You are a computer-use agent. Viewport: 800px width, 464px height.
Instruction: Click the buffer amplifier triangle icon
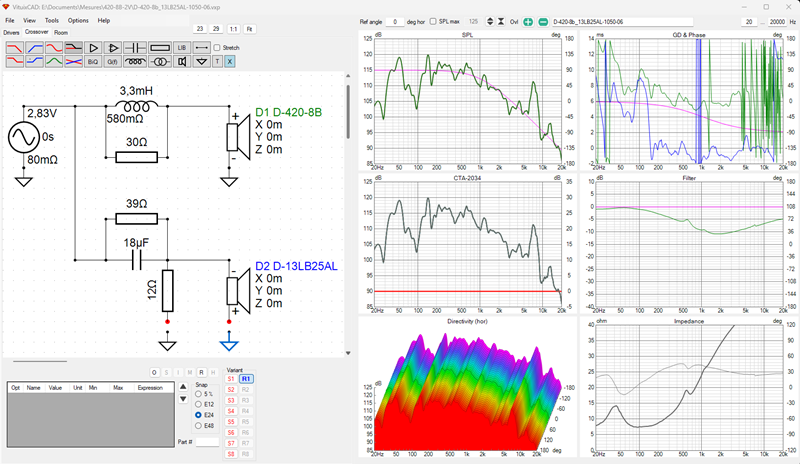93,48
